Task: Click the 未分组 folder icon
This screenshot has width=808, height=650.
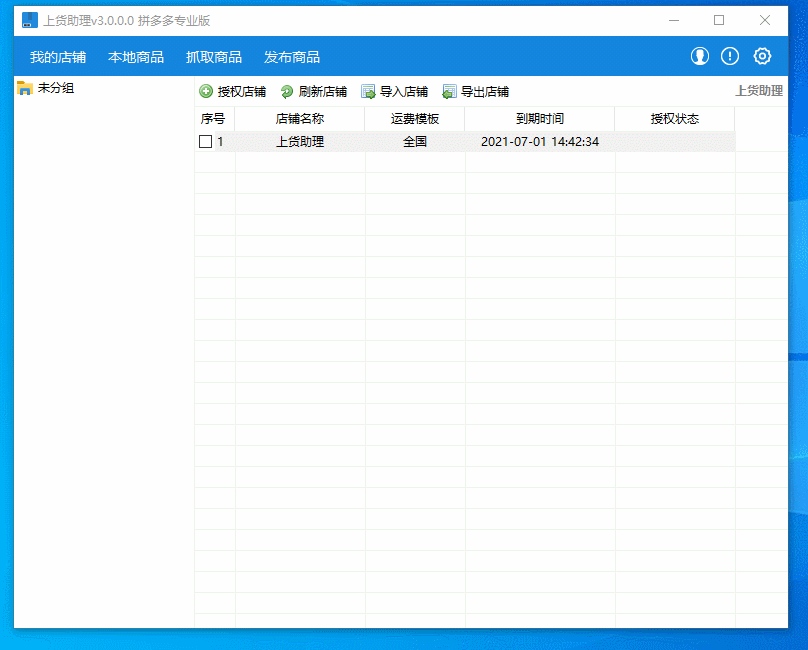Action: [25, 88]
